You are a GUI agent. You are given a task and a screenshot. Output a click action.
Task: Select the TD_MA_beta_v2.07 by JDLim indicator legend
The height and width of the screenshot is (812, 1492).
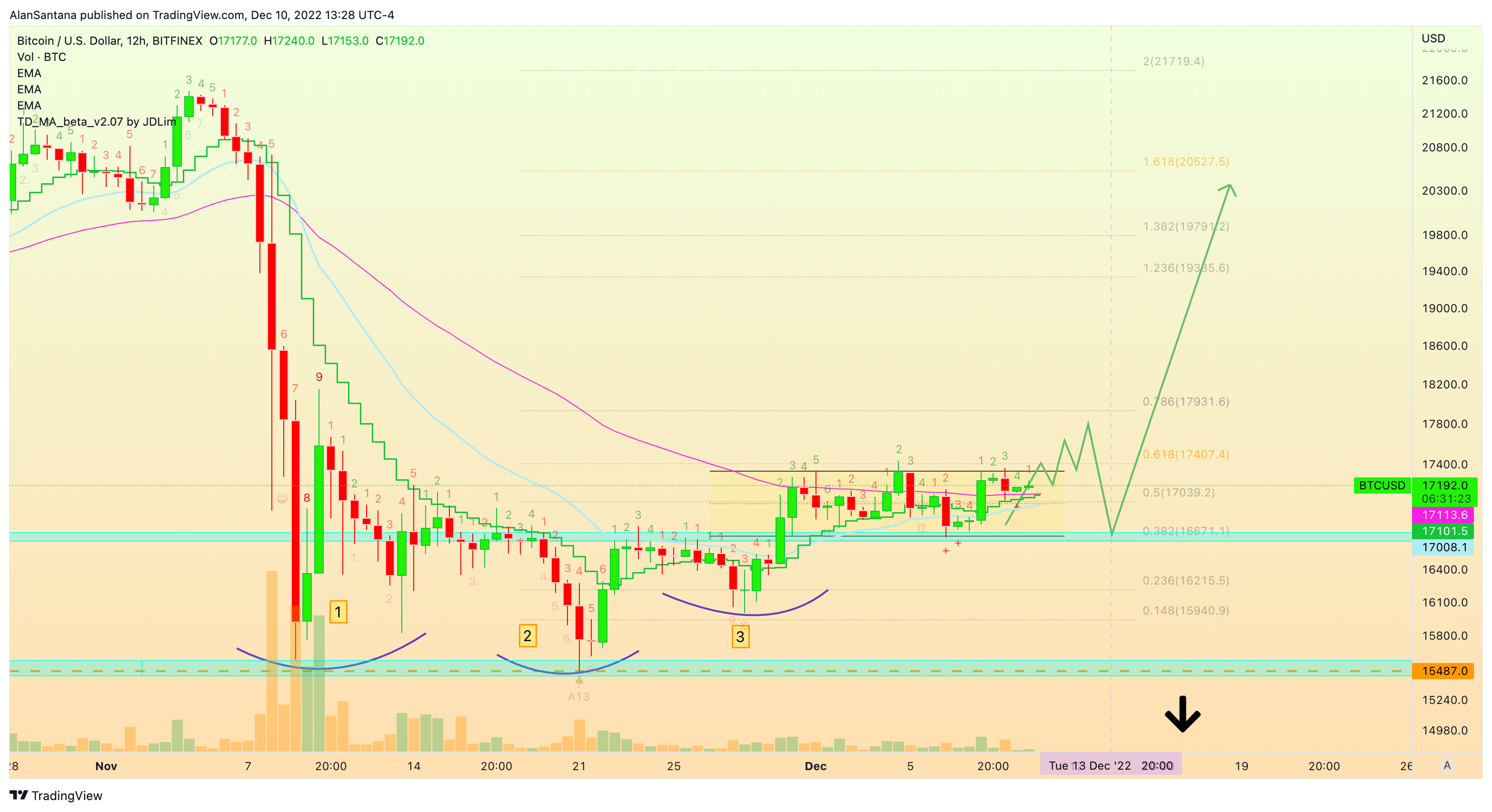(x=96, y=122)
